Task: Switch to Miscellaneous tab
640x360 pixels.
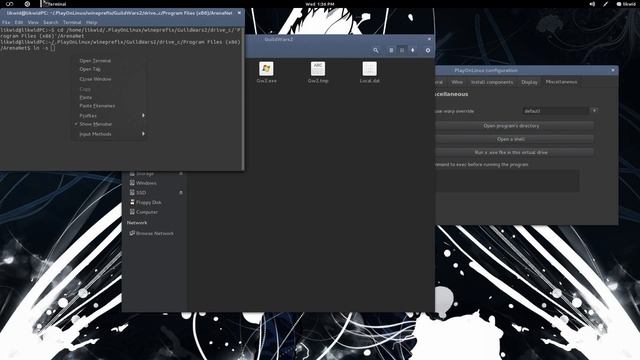Action: 561,82
